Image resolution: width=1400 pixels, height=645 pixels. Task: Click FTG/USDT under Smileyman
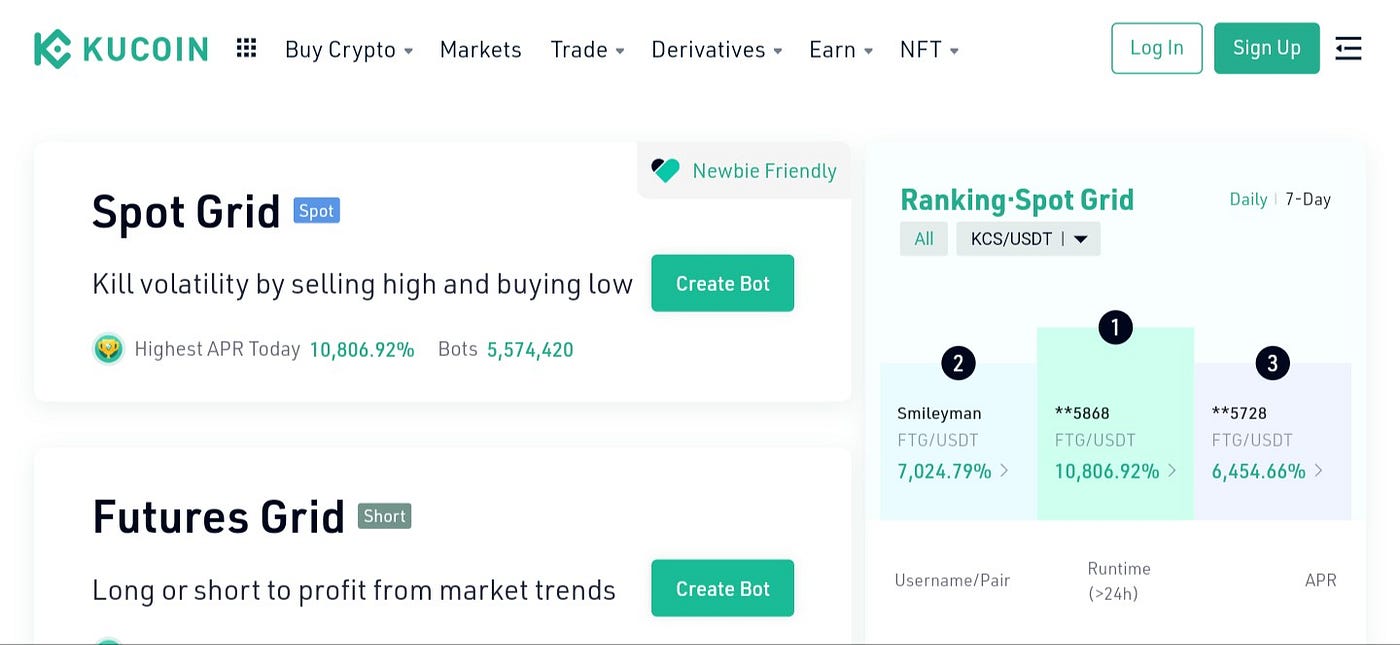click(938, 440)
